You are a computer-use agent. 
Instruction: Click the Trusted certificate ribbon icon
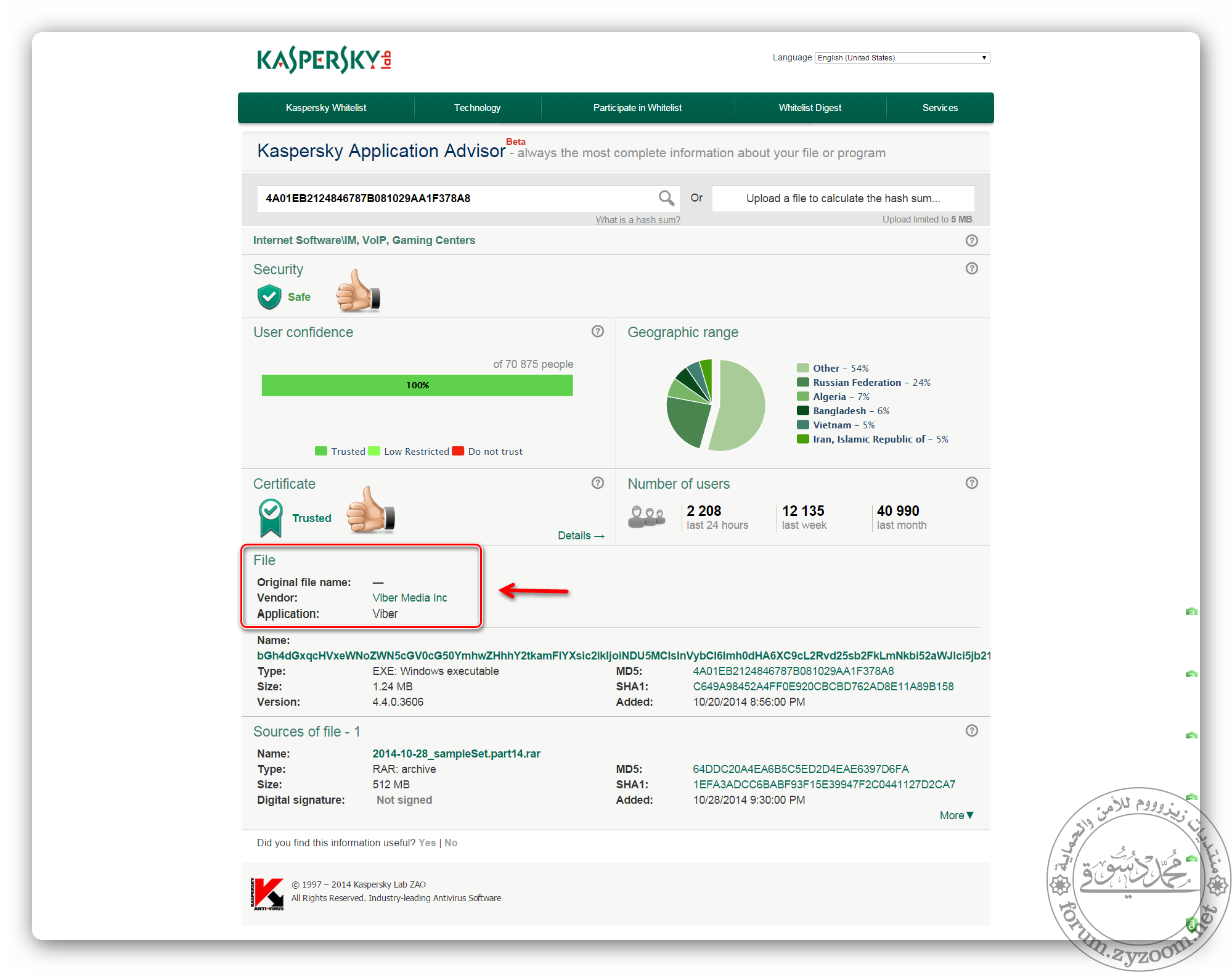tap(271, 518)
